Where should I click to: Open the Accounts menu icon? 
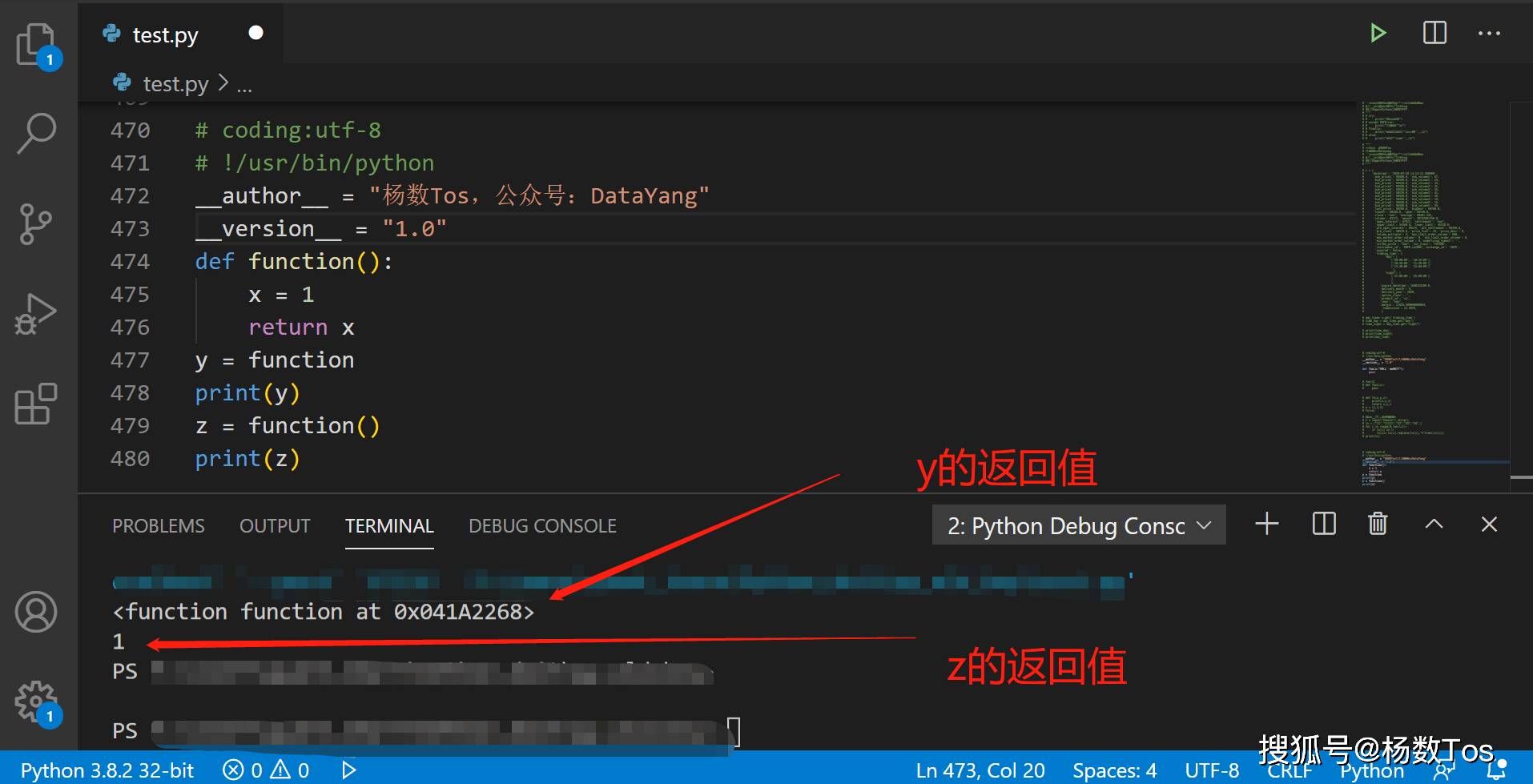point(36,613)
